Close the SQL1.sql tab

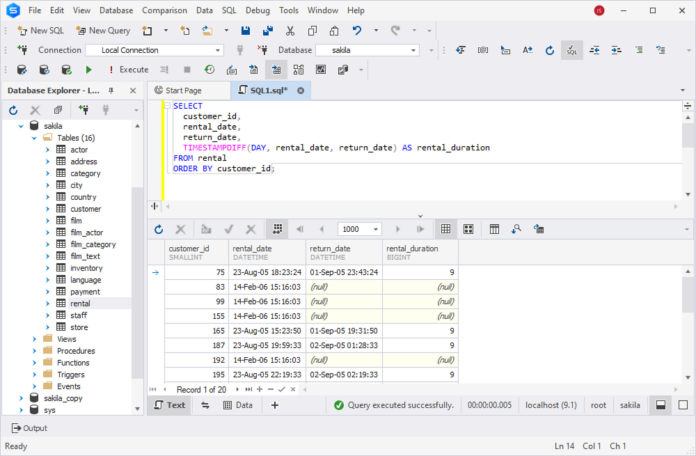(299, 90)
